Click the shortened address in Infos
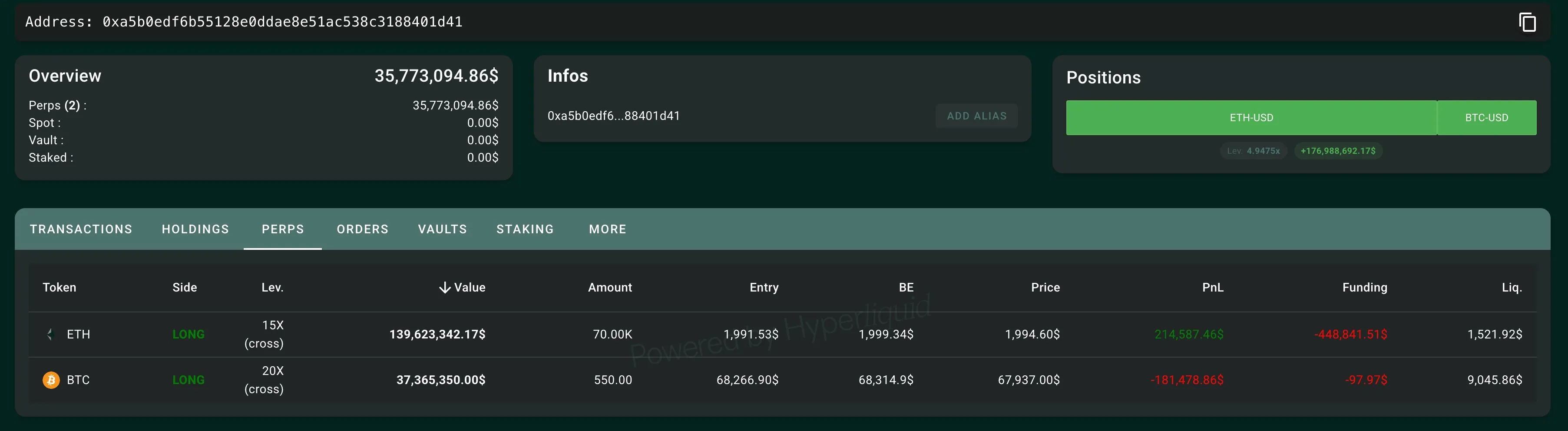1568x431 pixels. tap(614, 116)
